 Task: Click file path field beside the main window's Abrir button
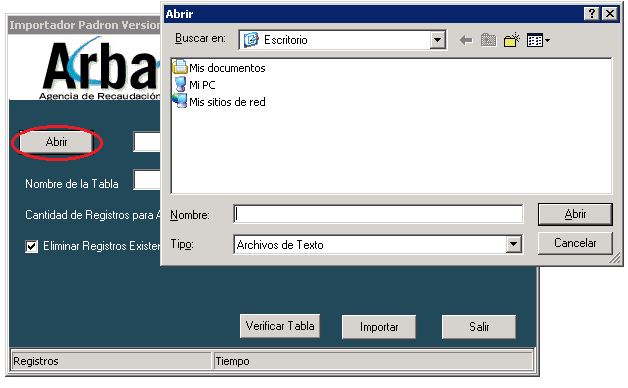pyautogui.click(x=147, y=142)
